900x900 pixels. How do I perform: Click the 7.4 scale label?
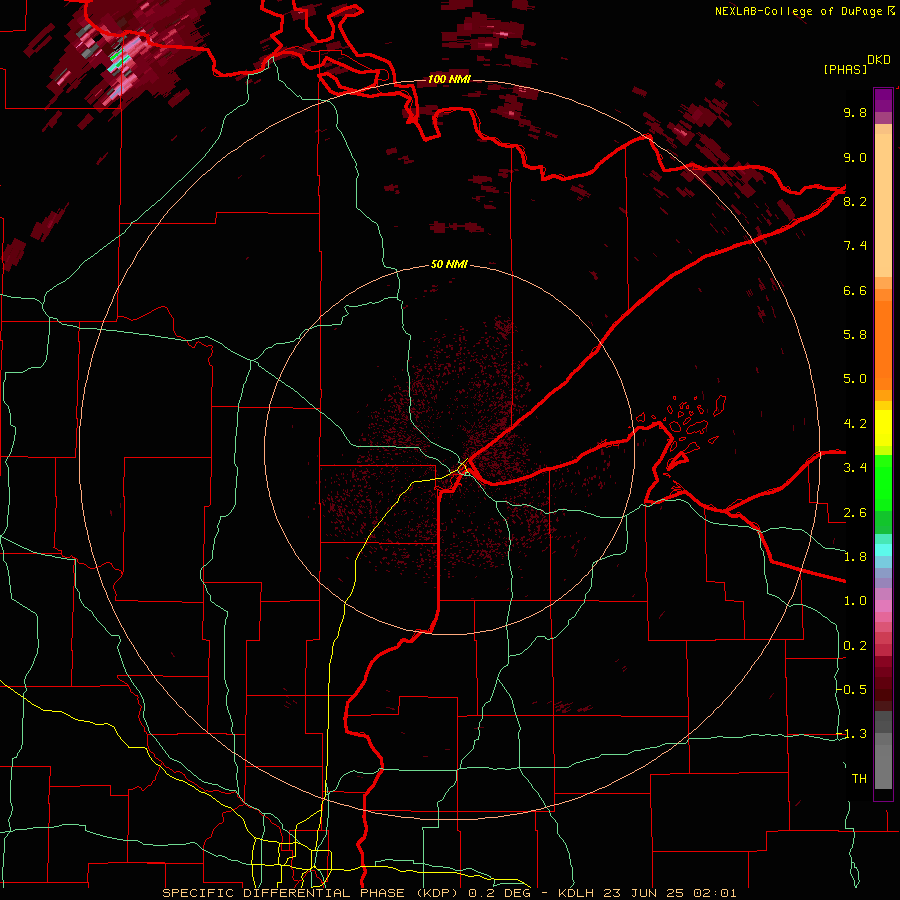click(x=855, y=246)
